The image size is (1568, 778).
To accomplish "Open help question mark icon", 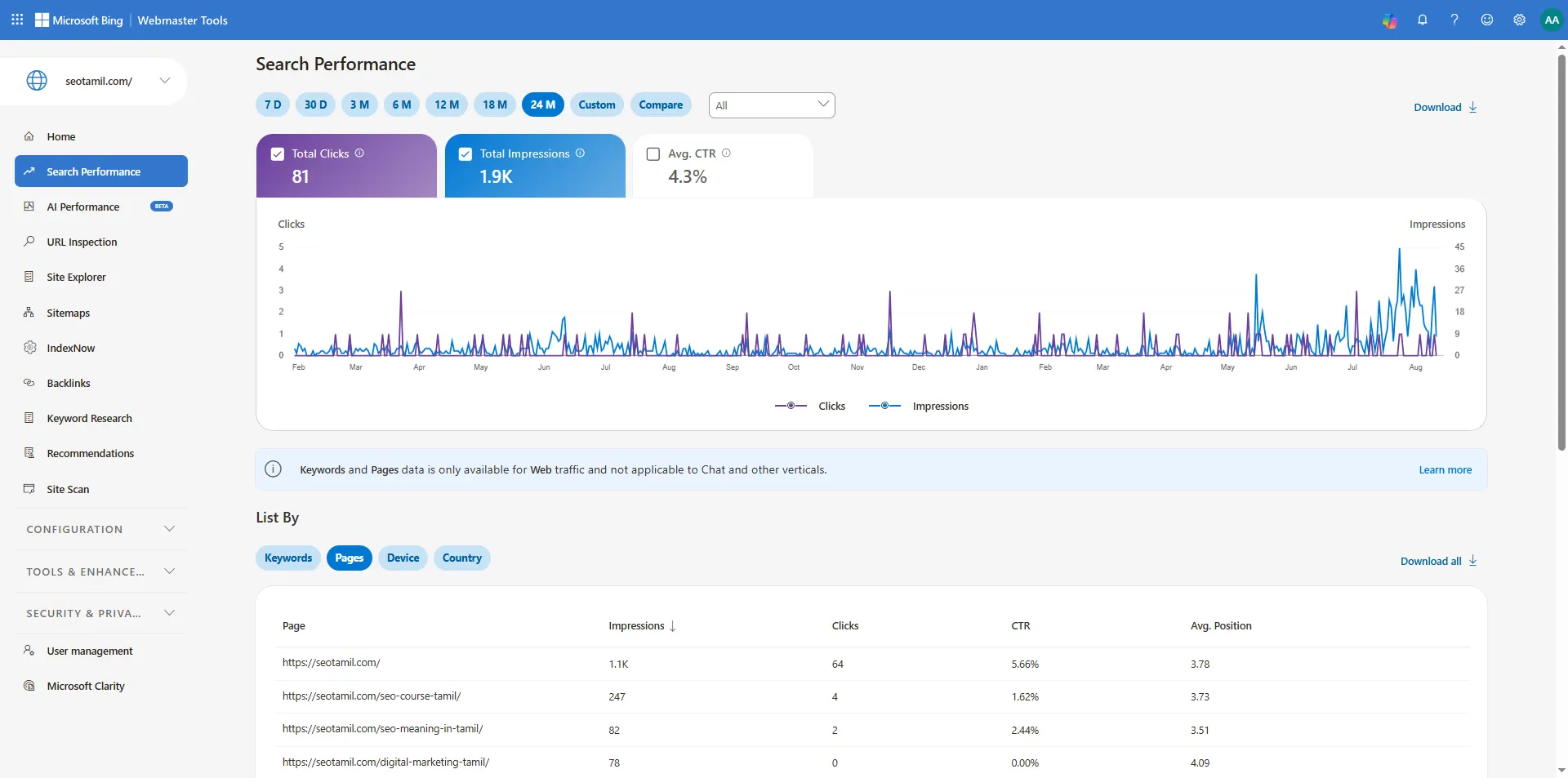I will (x=1454, y=20).
